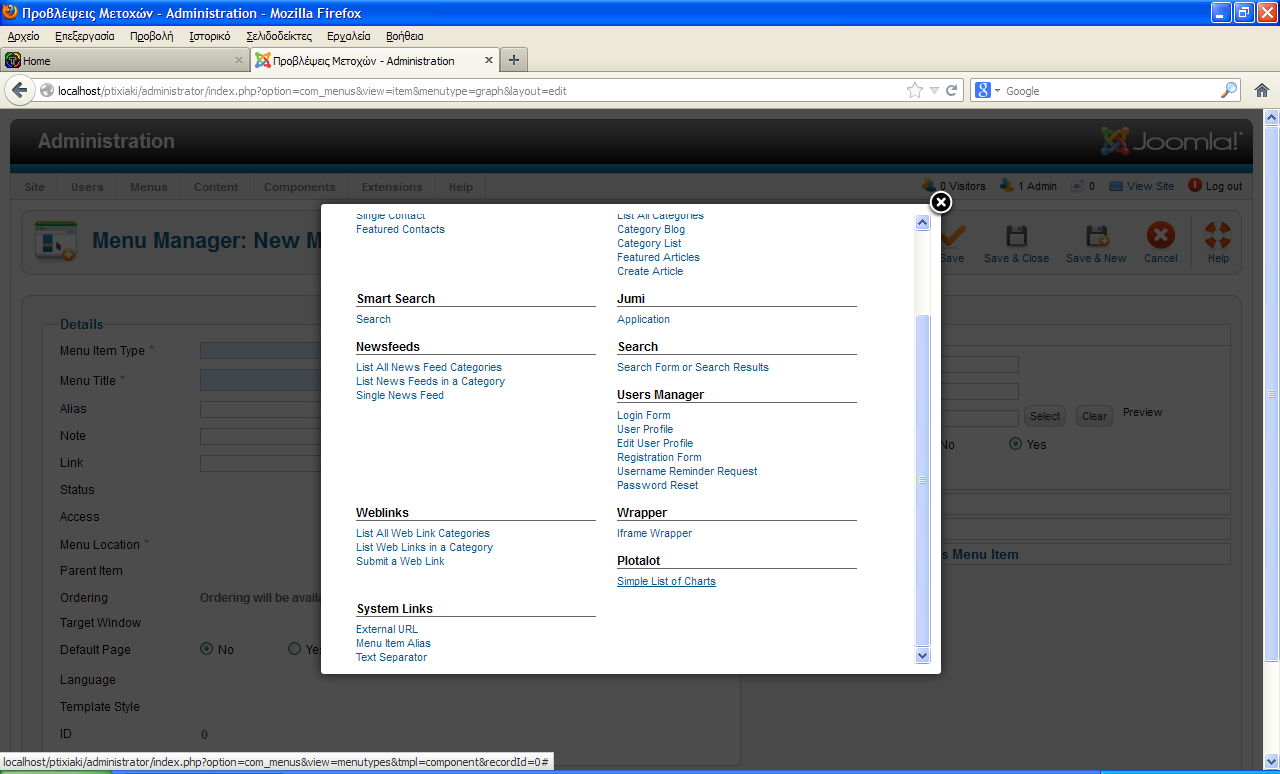Image resolution: width=1280 pixels, height=774 pixels.
Task: Click the browser page scrollbar up arrow
Action: point(1272,117)
